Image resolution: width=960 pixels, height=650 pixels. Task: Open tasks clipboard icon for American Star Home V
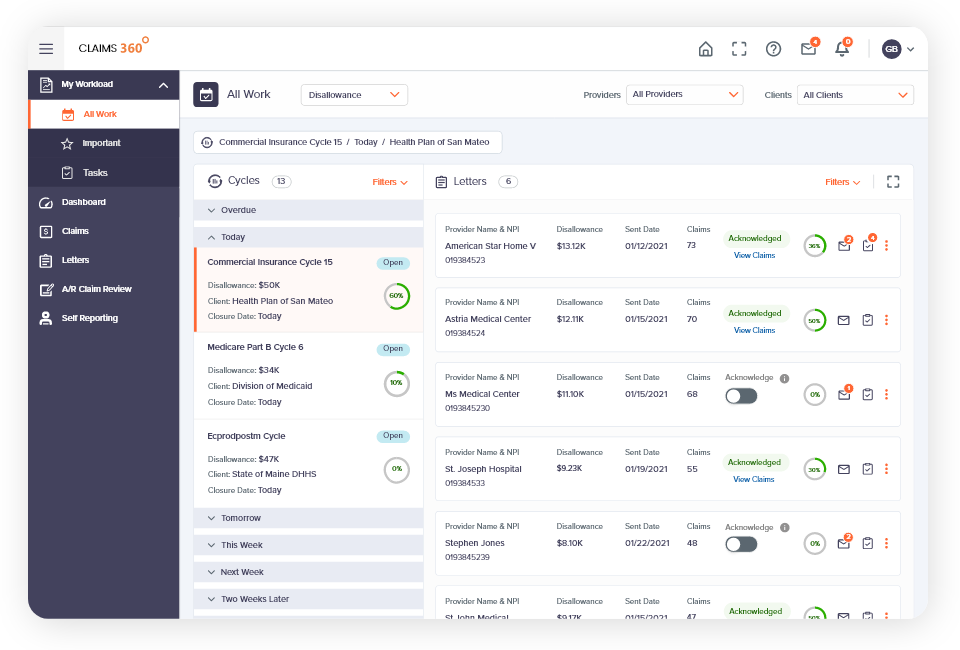[868, 245]
